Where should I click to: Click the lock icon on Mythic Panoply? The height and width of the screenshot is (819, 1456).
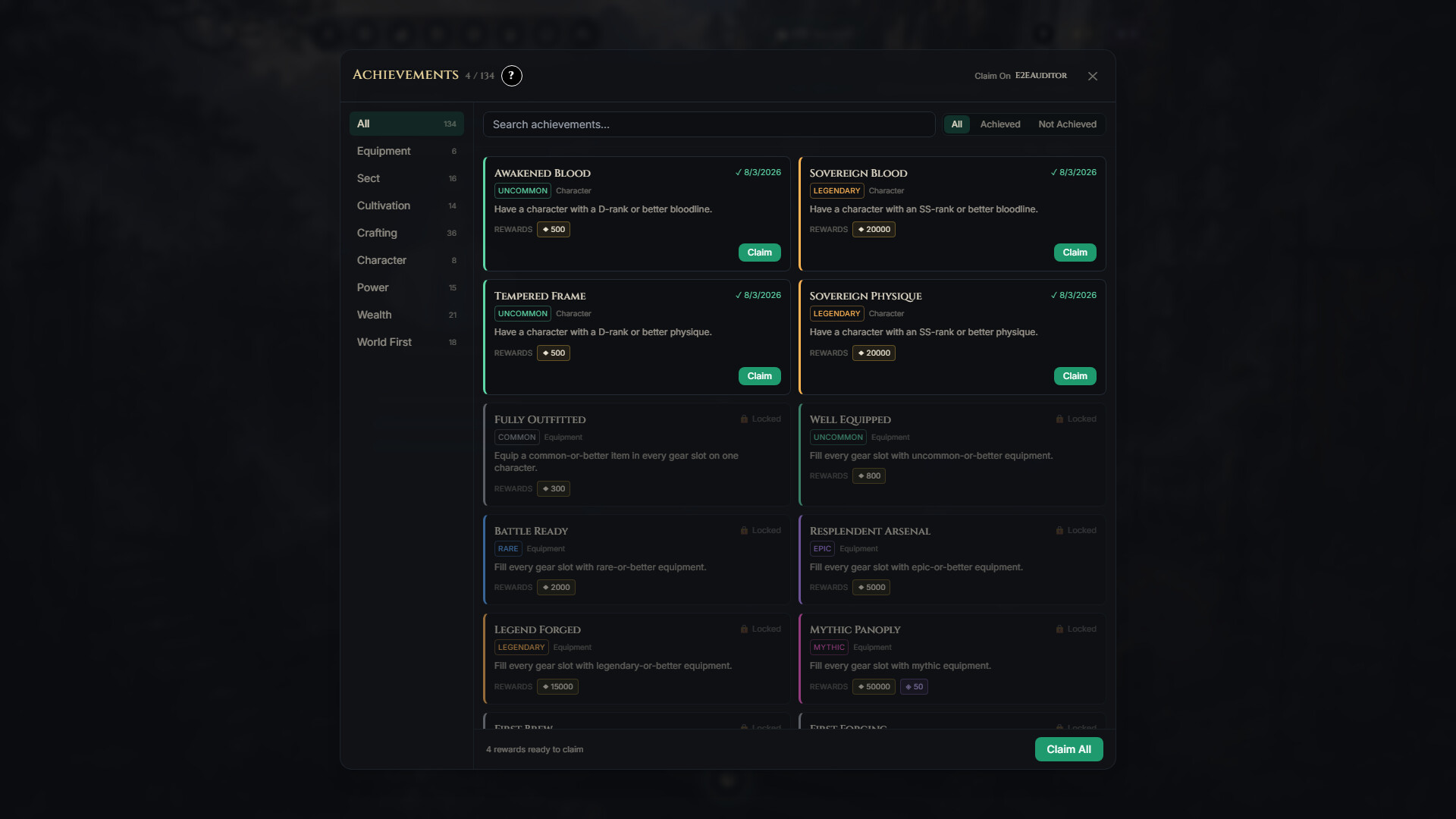click(x=1059, y=629)
